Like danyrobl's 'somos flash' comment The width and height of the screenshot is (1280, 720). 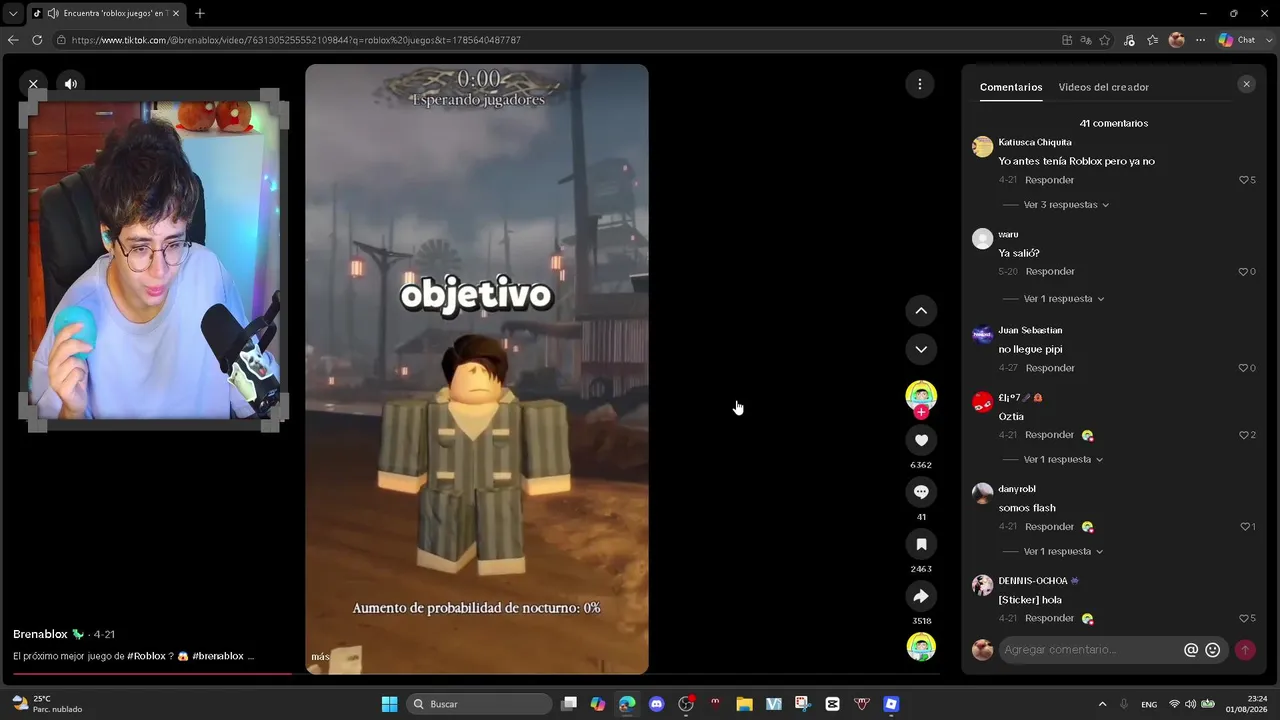pyautogui.click(x=1245, y=527)
